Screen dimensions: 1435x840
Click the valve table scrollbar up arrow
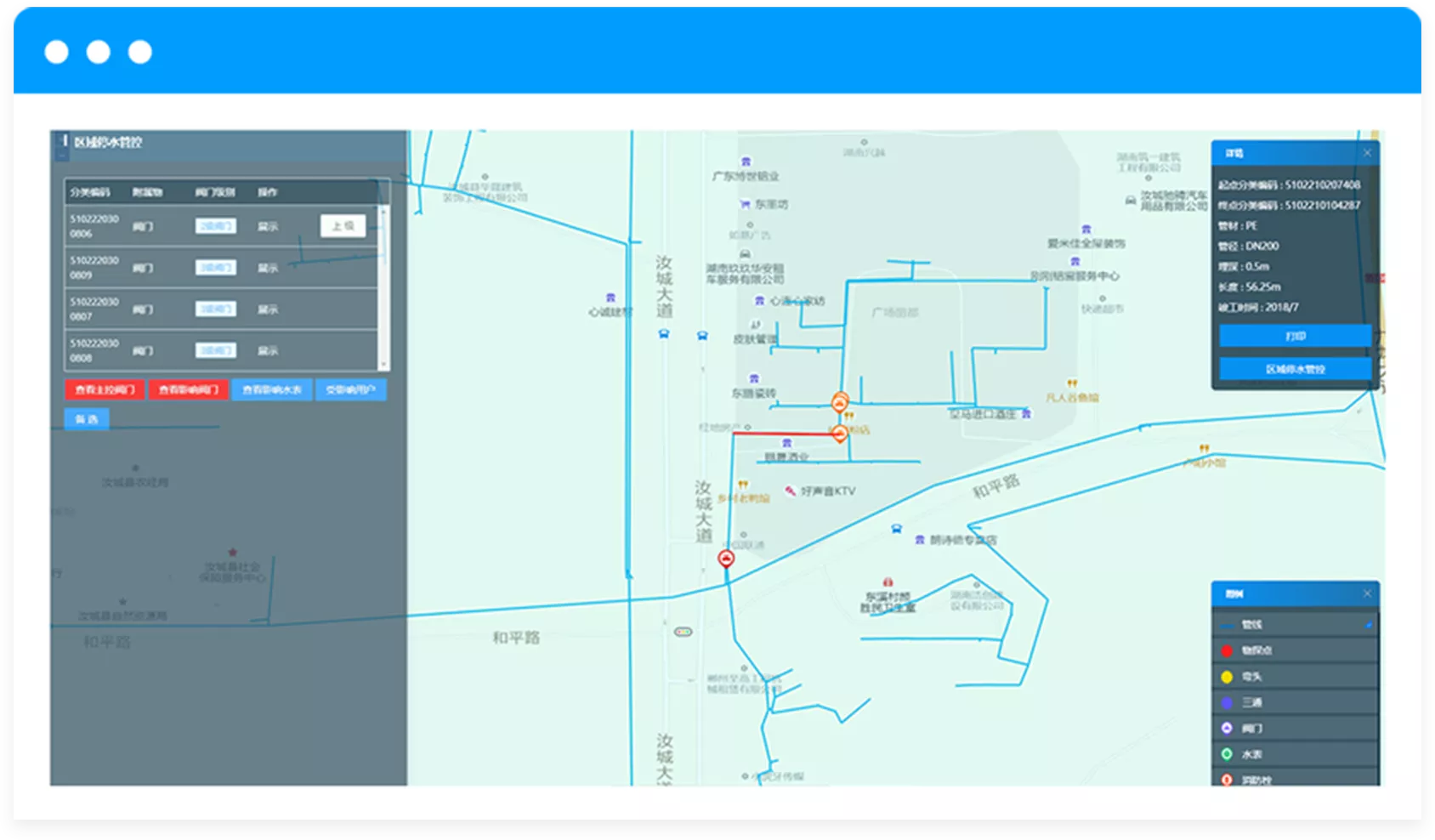coord(384,210)
